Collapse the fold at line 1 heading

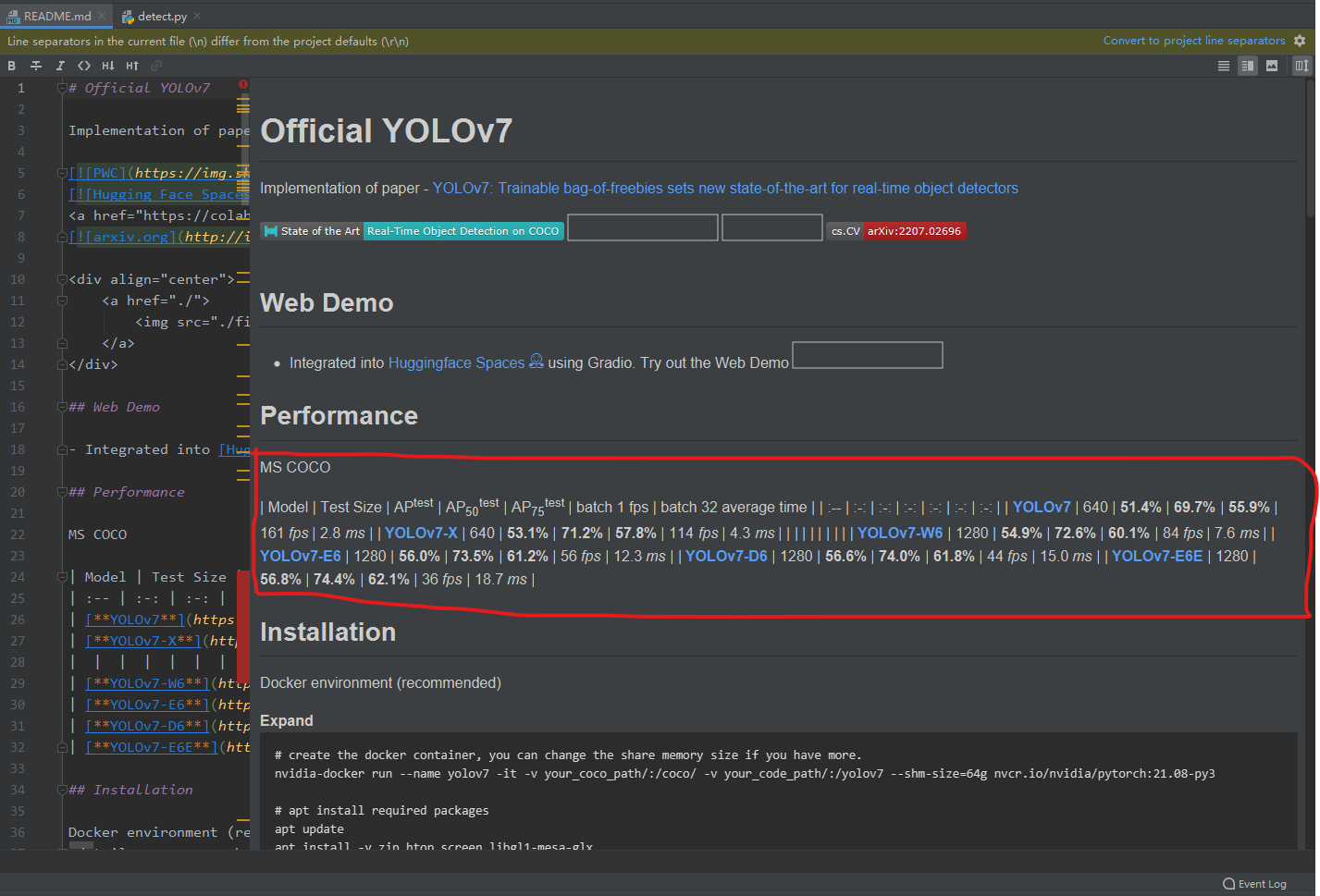[x=62, y=88]
